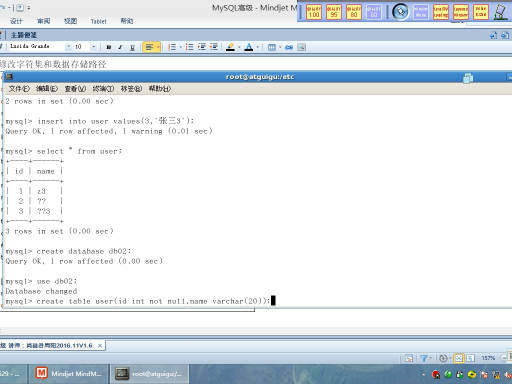The image size is (512, 384).
Task: Click the bulleted list icon
Action: pos(189,47)
